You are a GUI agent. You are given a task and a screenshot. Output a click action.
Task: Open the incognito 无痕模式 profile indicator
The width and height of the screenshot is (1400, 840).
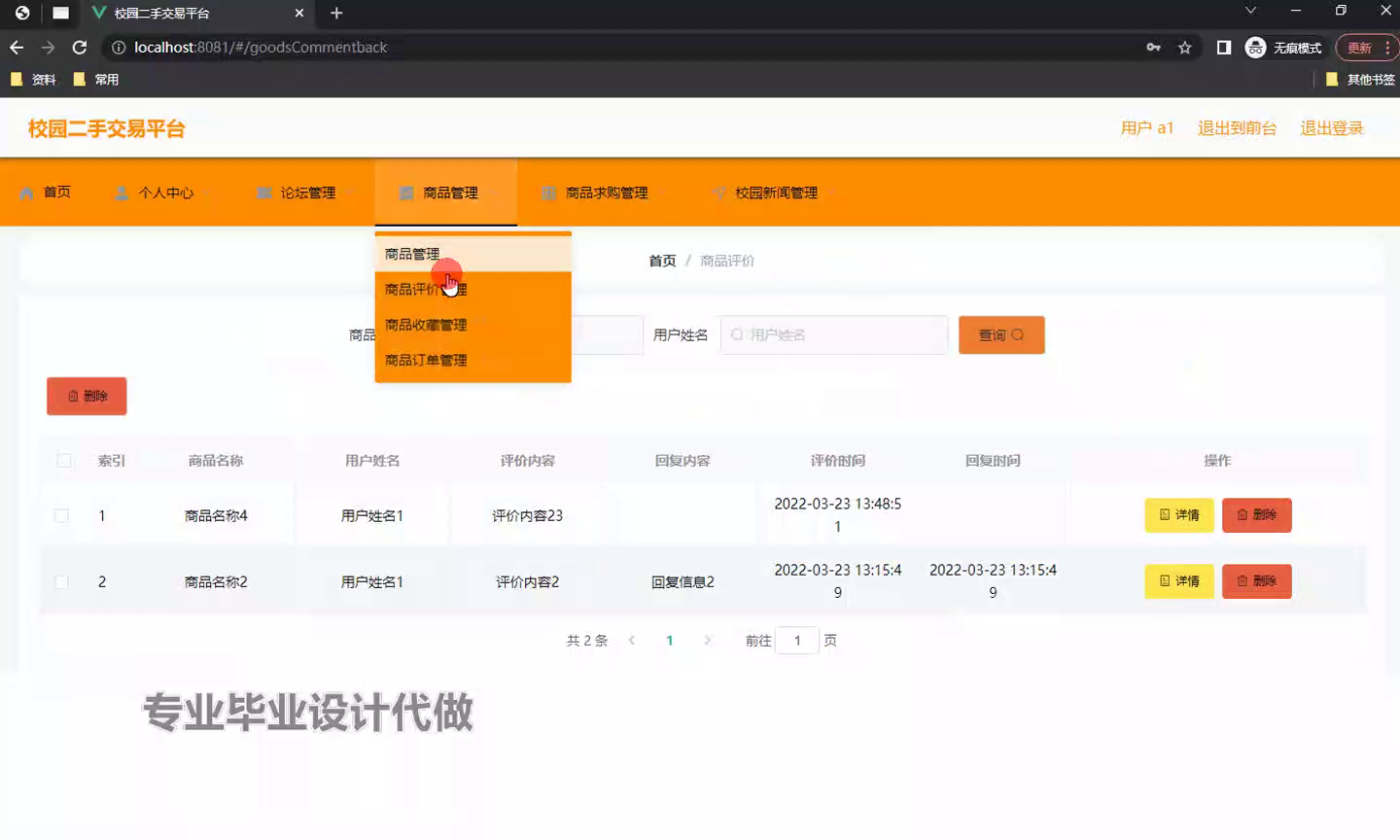point(1283,47)
